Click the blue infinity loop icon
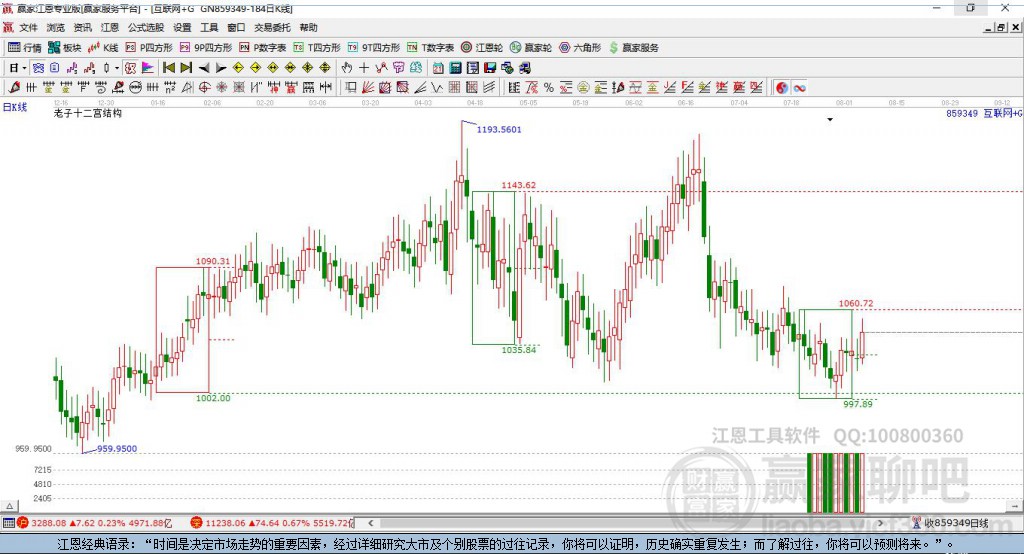 pos(799,88)
